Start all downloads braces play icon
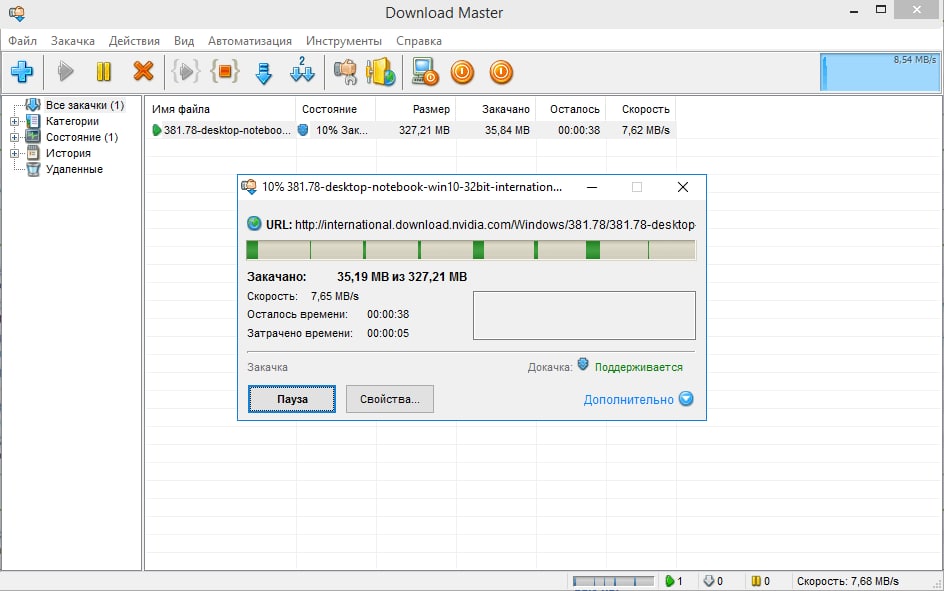The height and width of the screenshot is (591, 944). [x=185, y=72]
